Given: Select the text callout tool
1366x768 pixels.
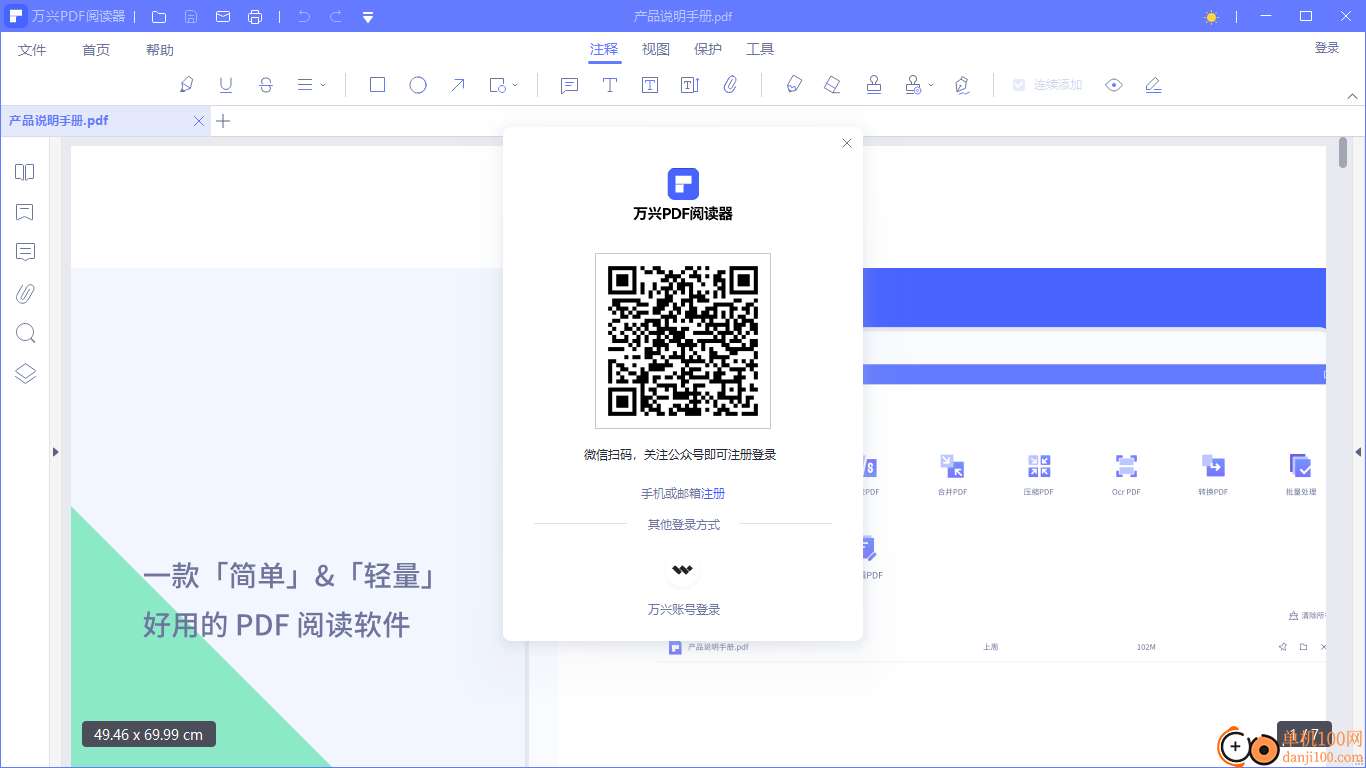Looking at the screenshot, I should tap(690, 85).
